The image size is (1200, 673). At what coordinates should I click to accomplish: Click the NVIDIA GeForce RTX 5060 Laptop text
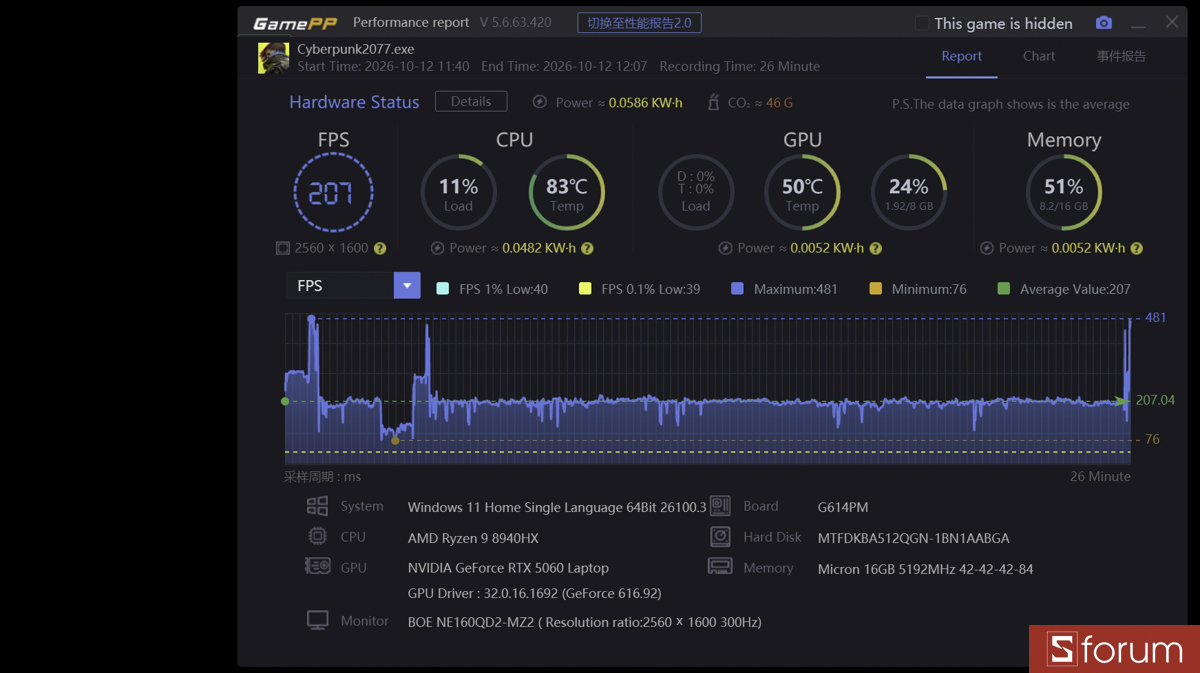tap(508, 568)
